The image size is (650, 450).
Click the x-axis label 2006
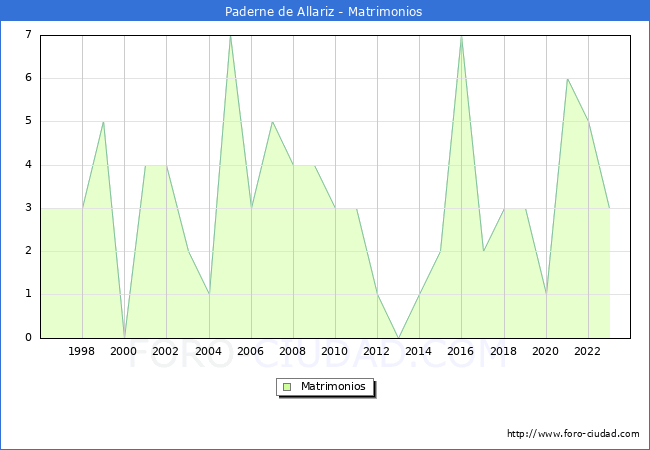250,351
